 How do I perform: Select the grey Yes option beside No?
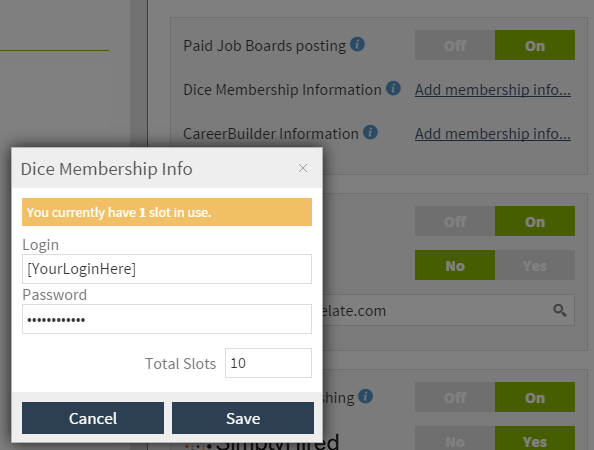tap(535, 265)
